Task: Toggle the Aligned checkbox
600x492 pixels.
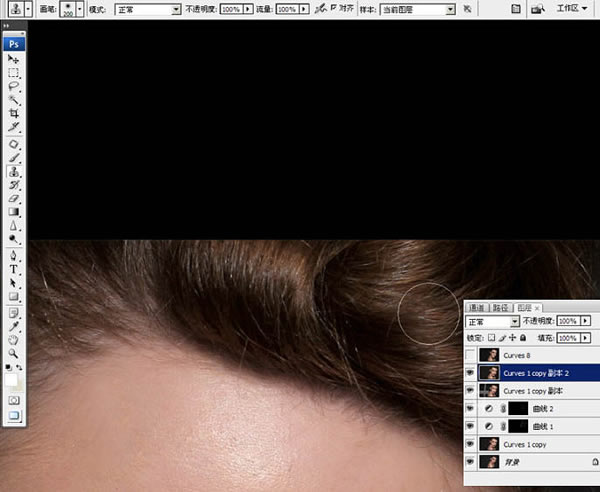Action: coord(334,7)
